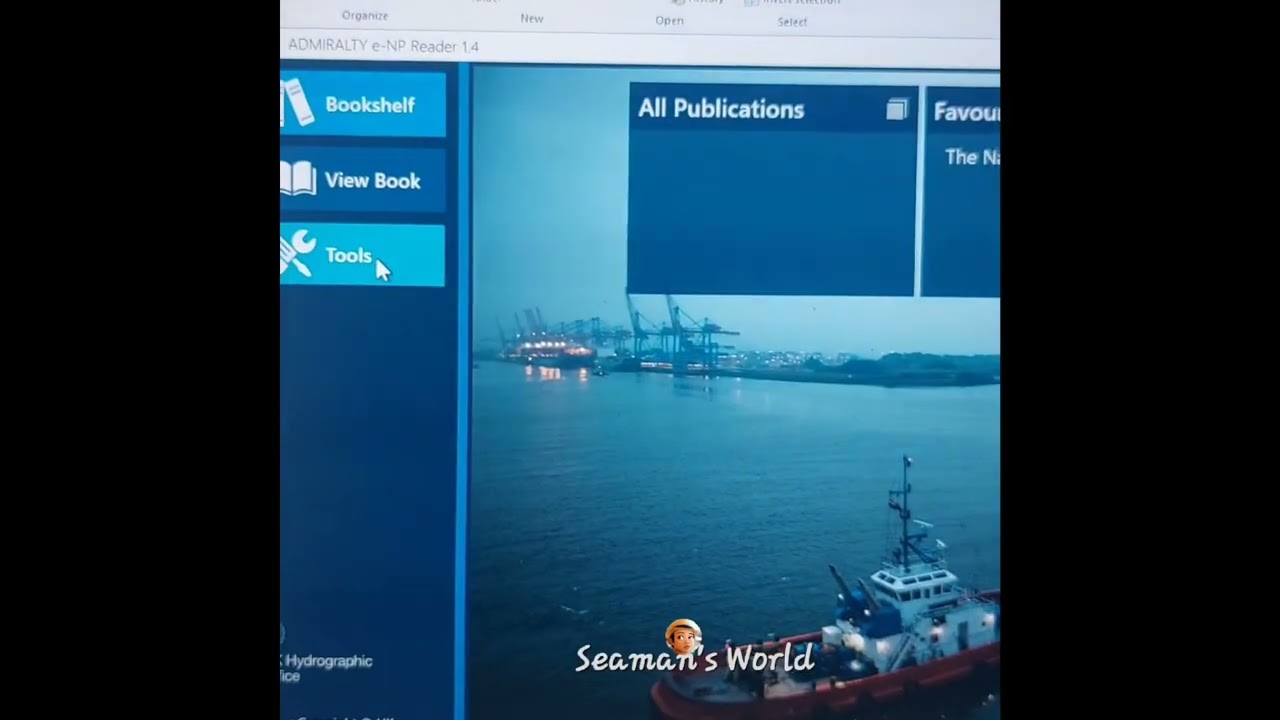Click the New group label in Explorer ribbon
This screenshot has width=1280, height=720.
532,18
